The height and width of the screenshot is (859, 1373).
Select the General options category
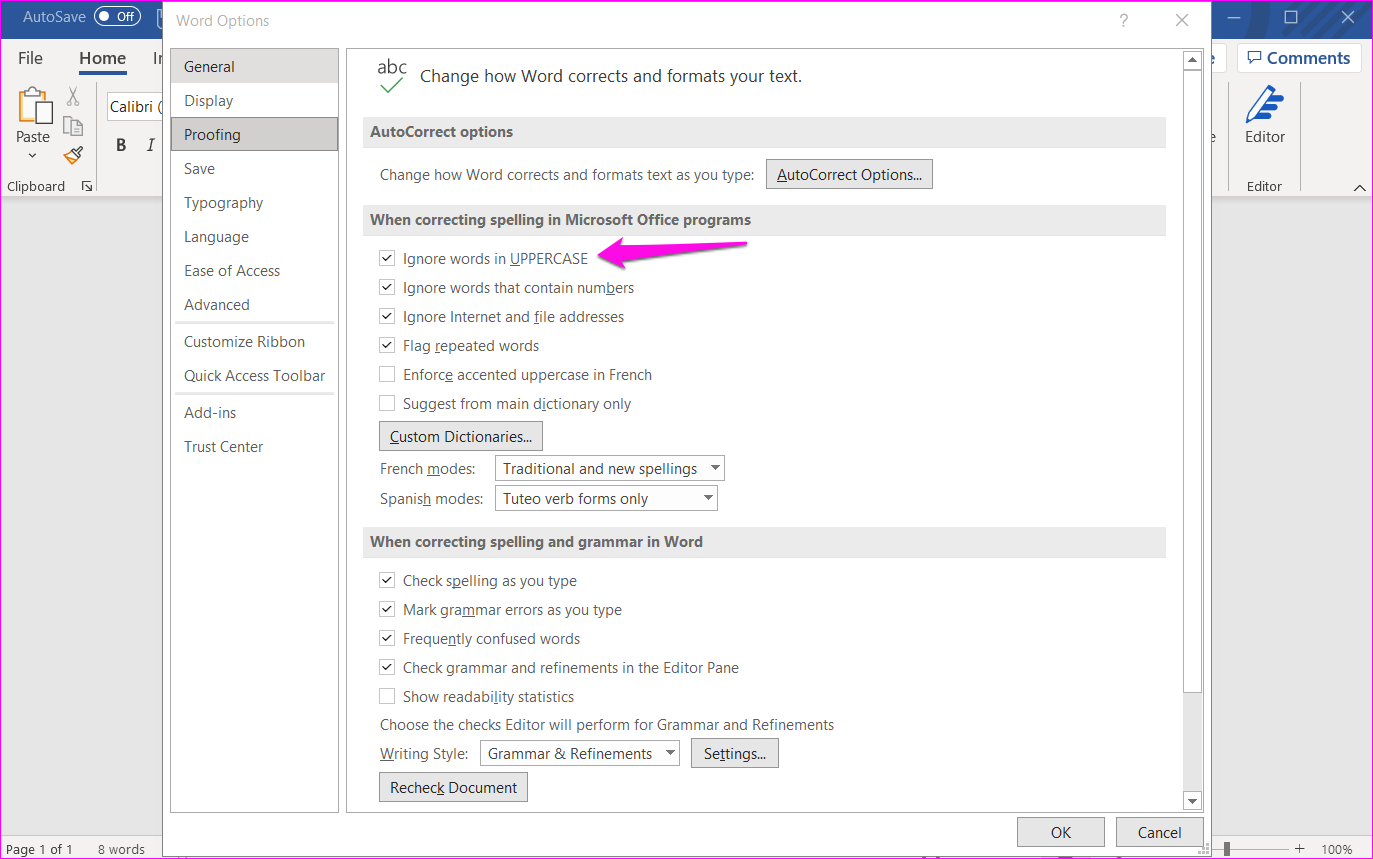pos(254,66)
